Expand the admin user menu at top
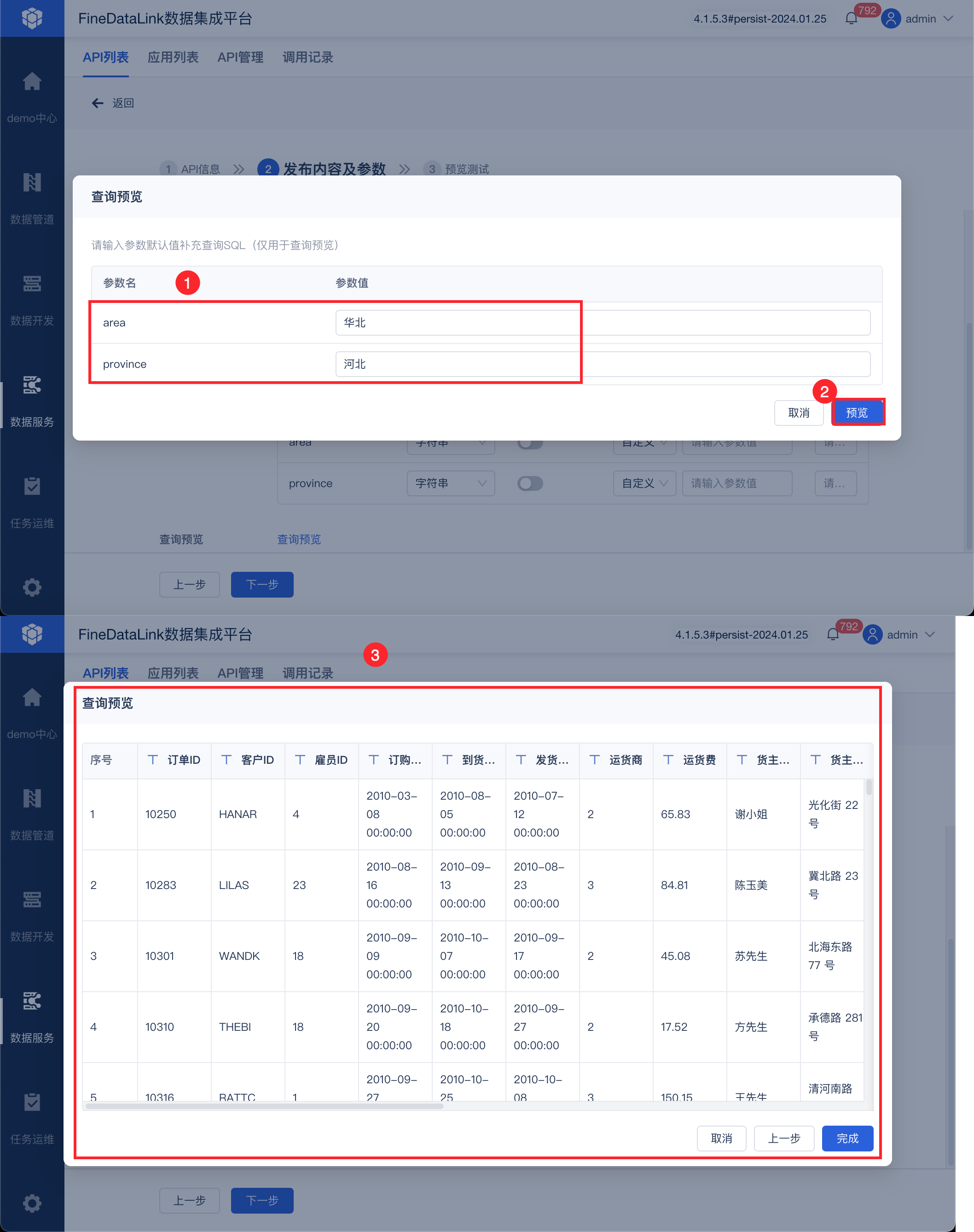 pyautogui.click(x=920, y=19)
